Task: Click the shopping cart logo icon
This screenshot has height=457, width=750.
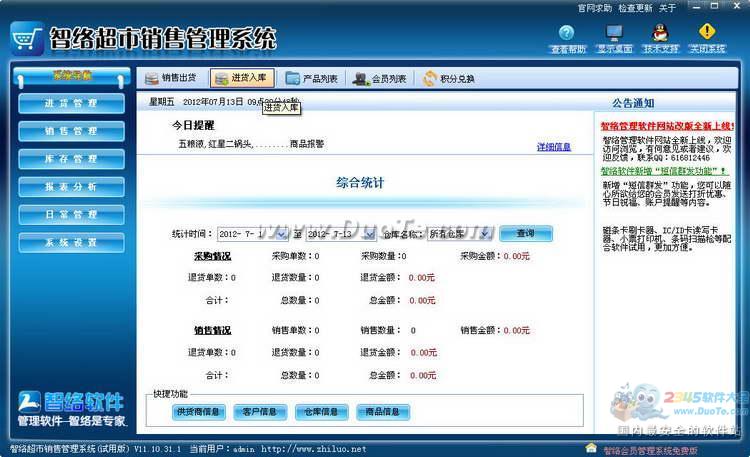Action: coord(27,38)
